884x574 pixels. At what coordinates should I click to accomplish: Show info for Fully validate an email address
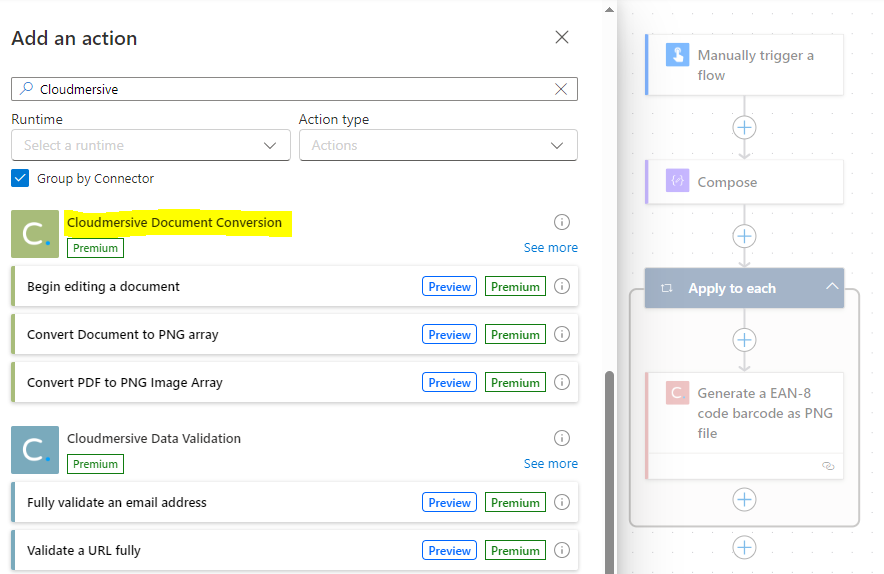pyautogui.click(x=562, y=502)
